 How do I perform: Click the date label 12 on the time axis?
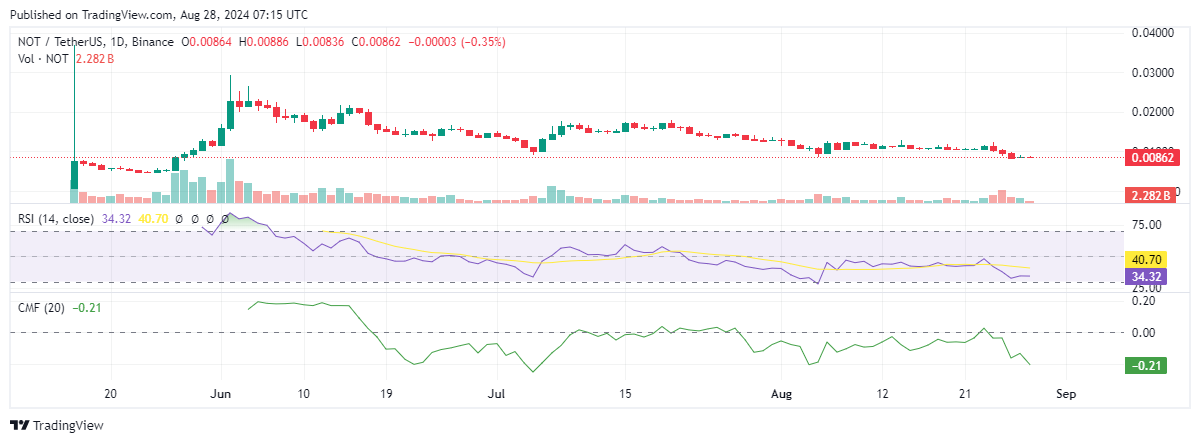point(883,394)
